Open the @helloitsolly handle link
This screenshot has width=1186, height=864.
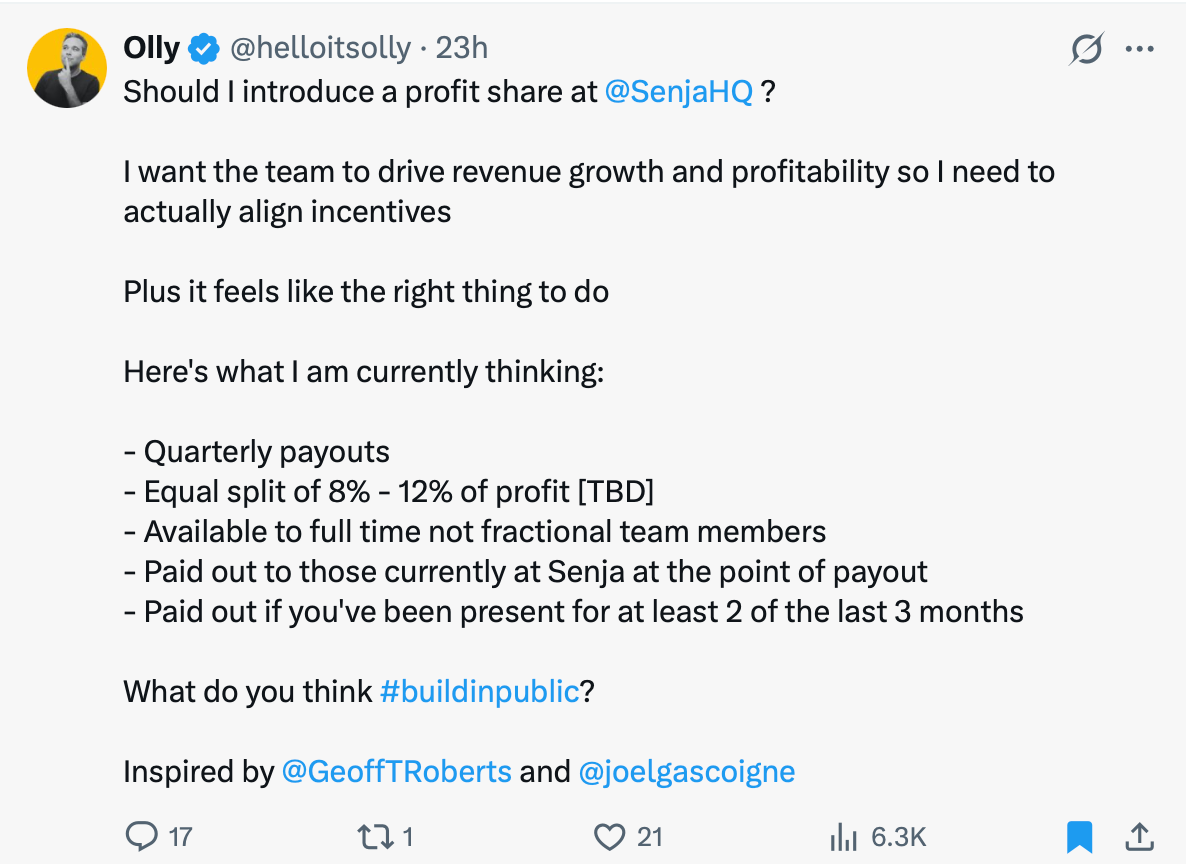click(x=320, y=48)
